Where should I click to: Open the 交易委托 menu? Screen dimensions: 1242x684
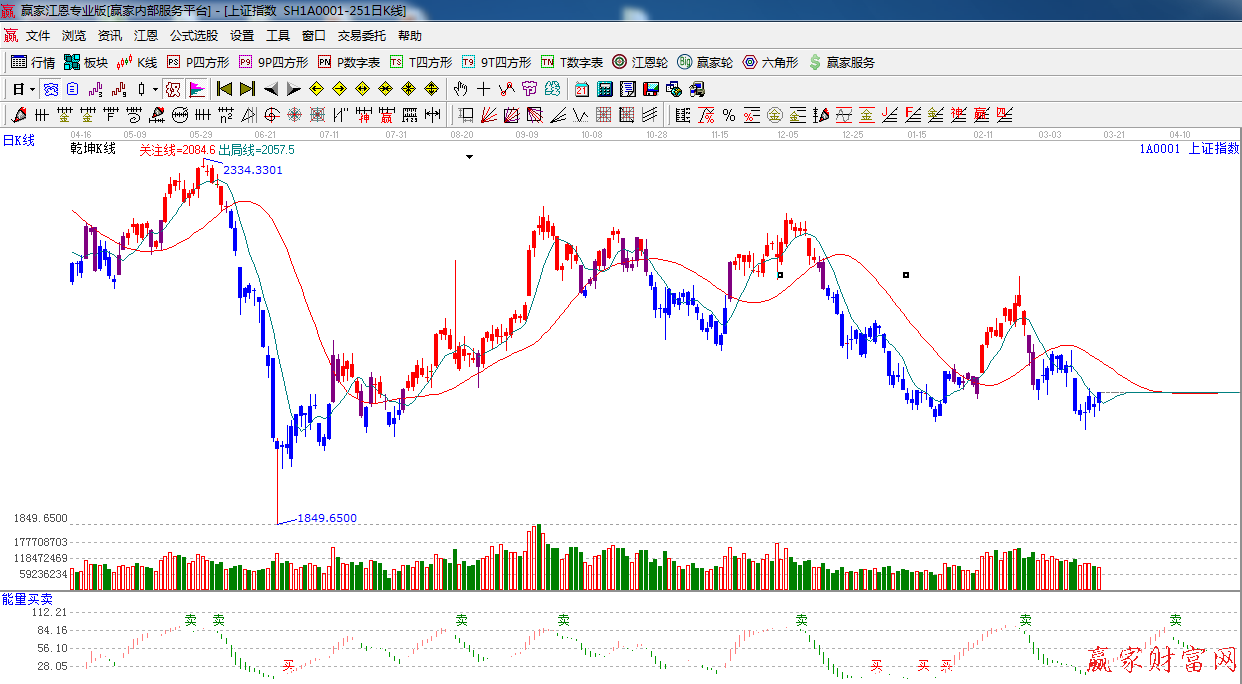[x=361, y=35]
